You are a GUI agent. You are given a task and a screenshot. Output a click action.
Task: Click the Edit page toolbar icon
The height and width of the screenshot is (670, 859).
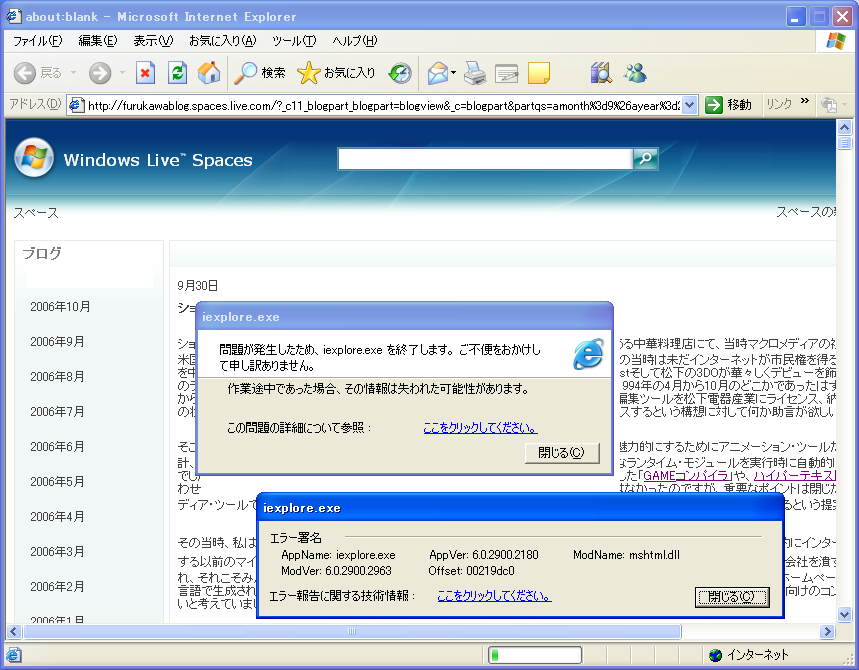[x=506, y=73]
